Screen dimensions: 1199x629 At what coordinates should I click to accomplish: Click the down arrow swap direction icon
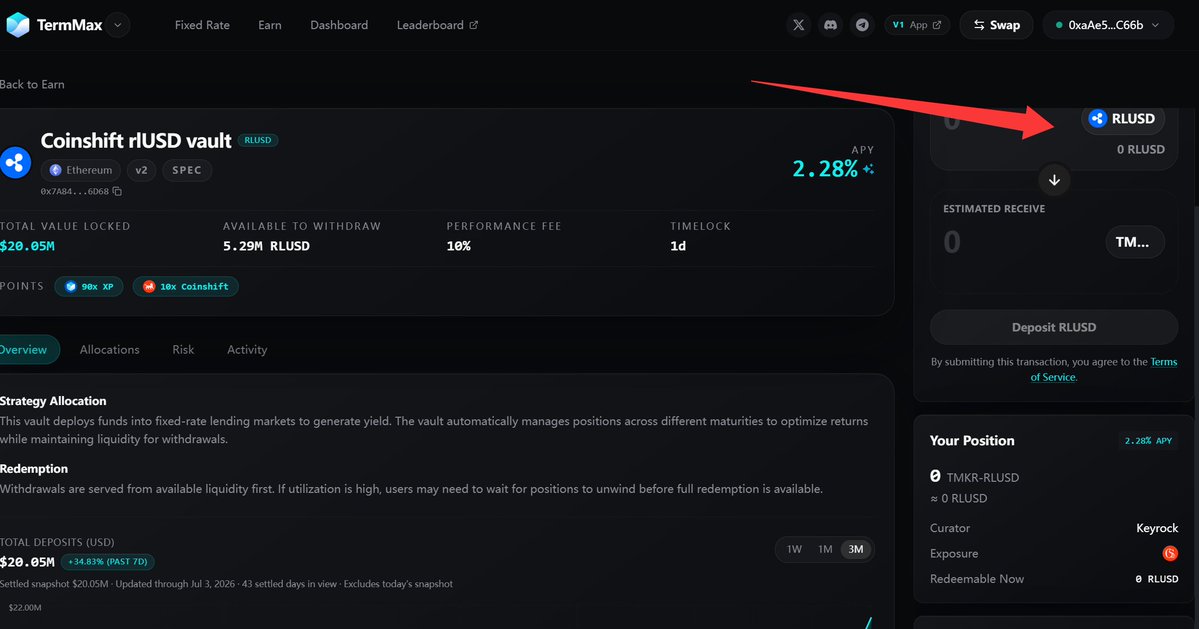tap(1054, 180)
